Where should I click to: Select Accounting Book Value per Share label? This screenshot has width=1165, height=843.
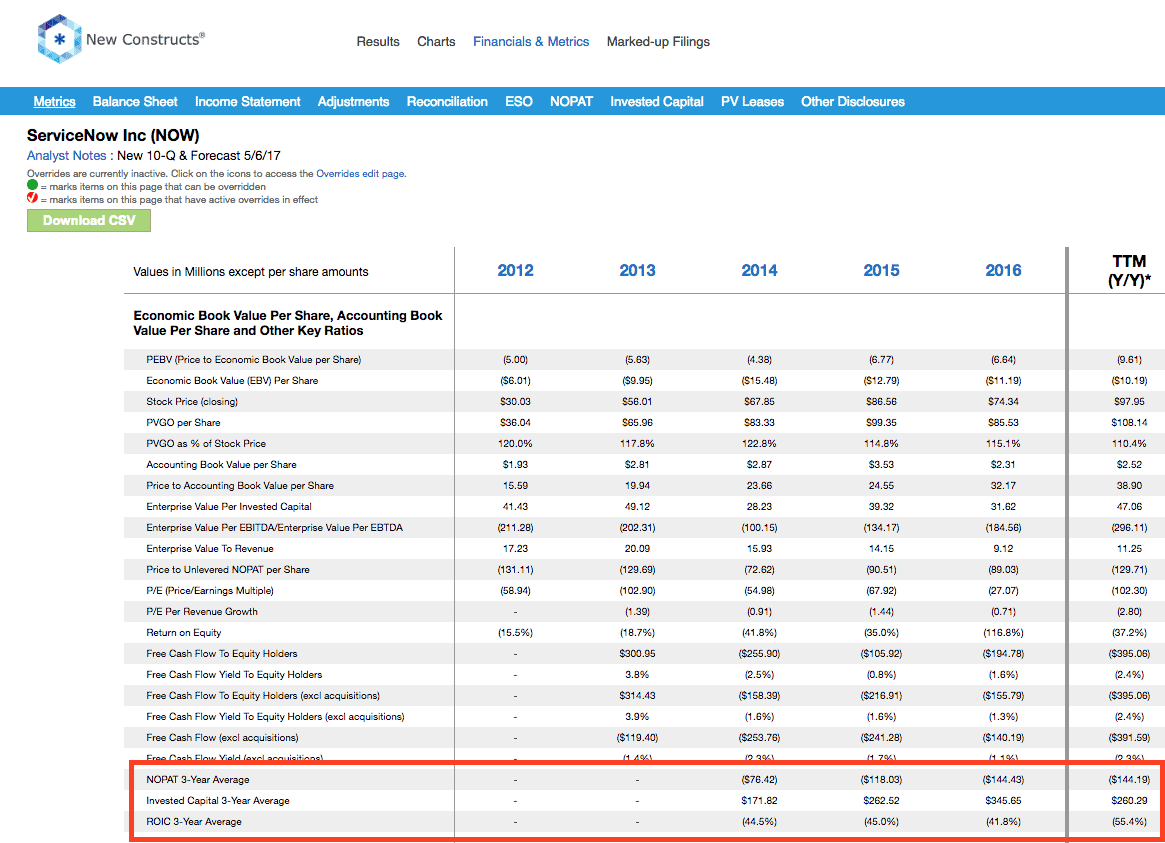pos(221,465)
